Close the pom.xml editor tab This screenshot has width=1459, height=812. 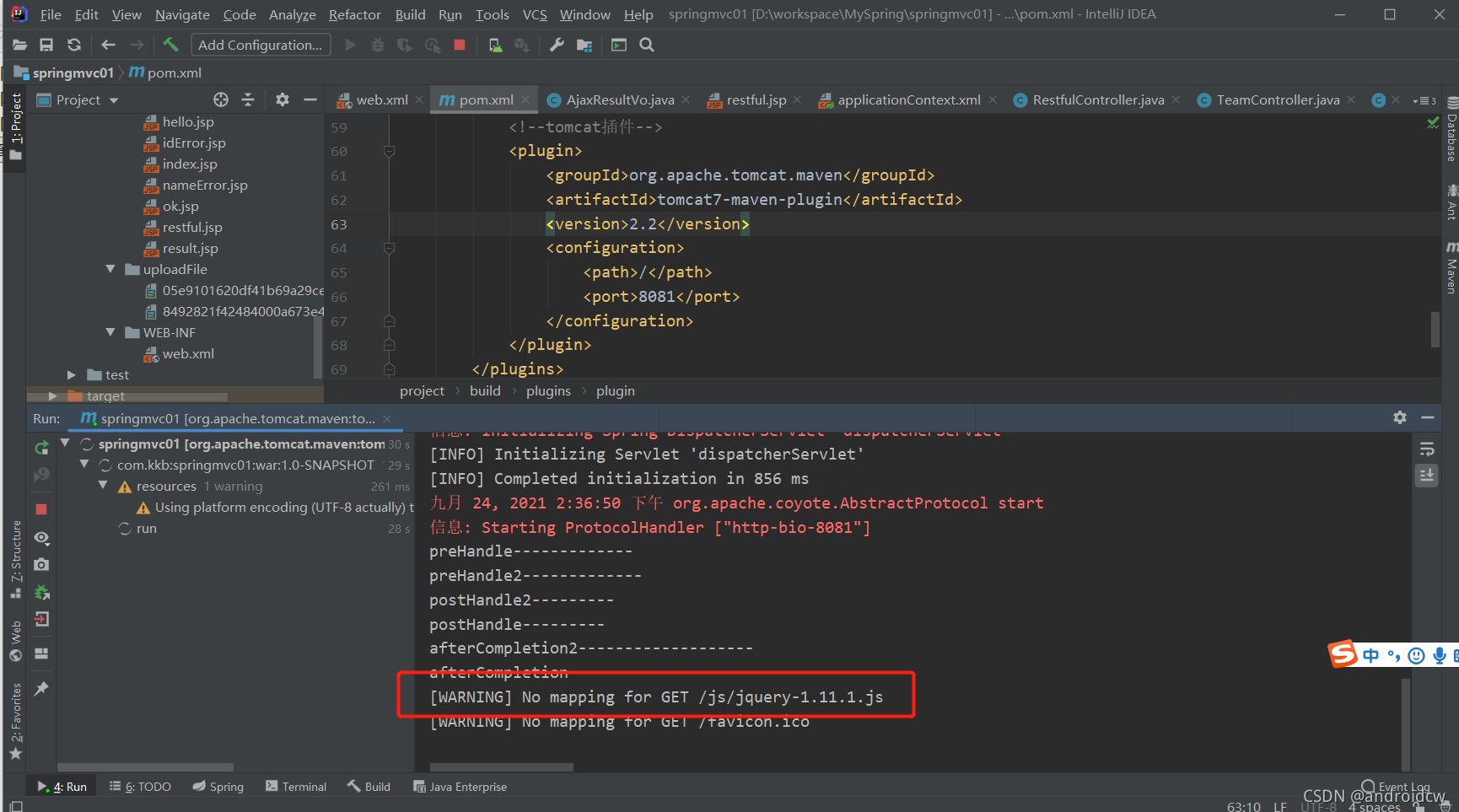point(526,99)
